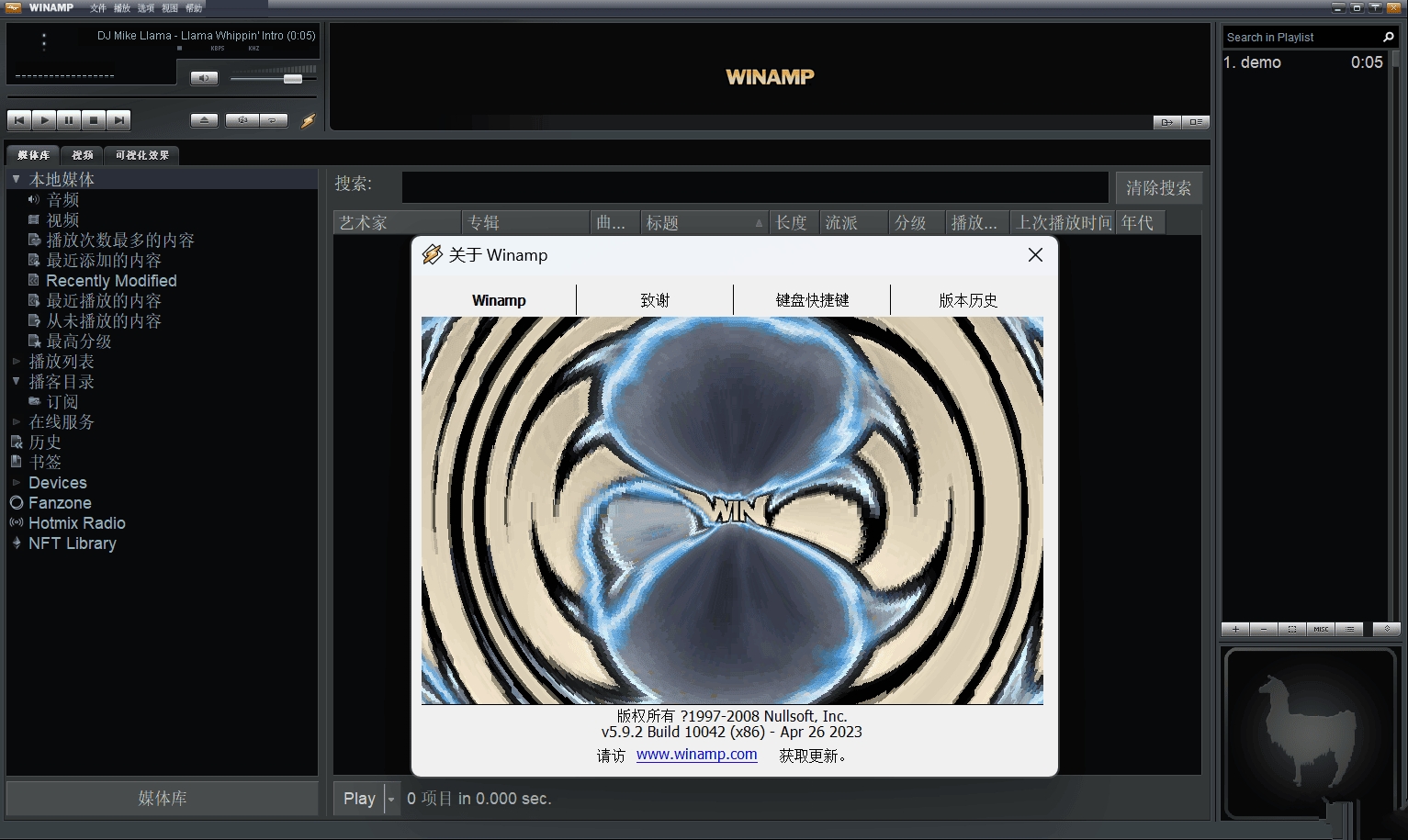Click the Winamp lightning bolt icon
1408x840 pixels.
pos(309,120)
